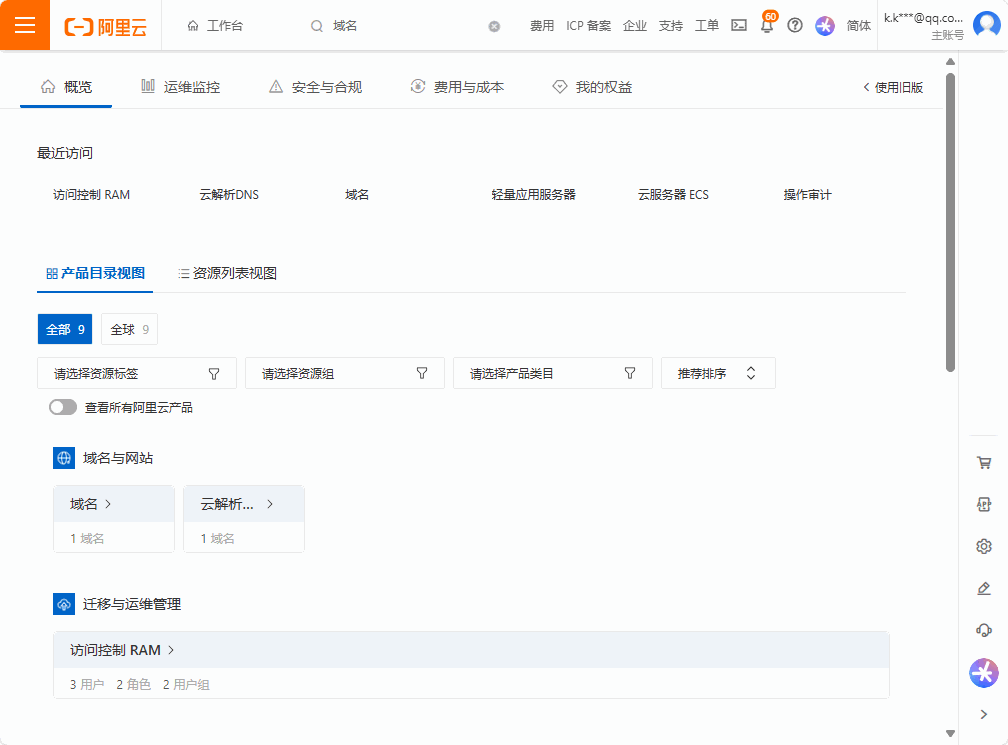Image resolution: width=1008 pixels, height=745 pixels.
Task: Select the 全球 9 region filter
Action: point(129,329)
